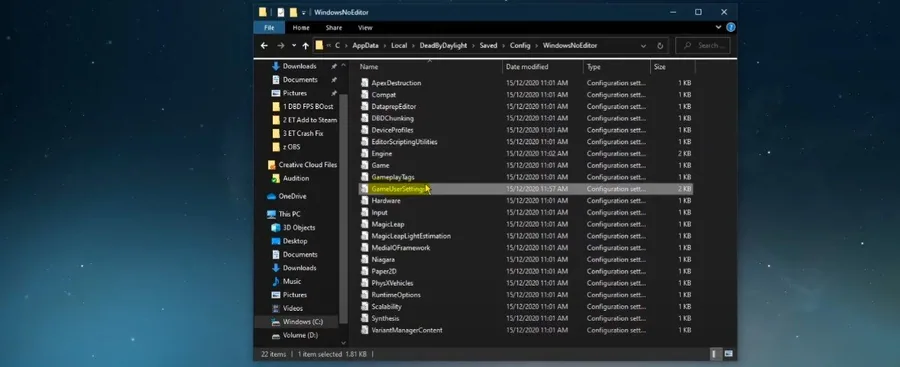The image size is (900, 367).
Task: Select Config in the address path
Action: coord(520,46)
